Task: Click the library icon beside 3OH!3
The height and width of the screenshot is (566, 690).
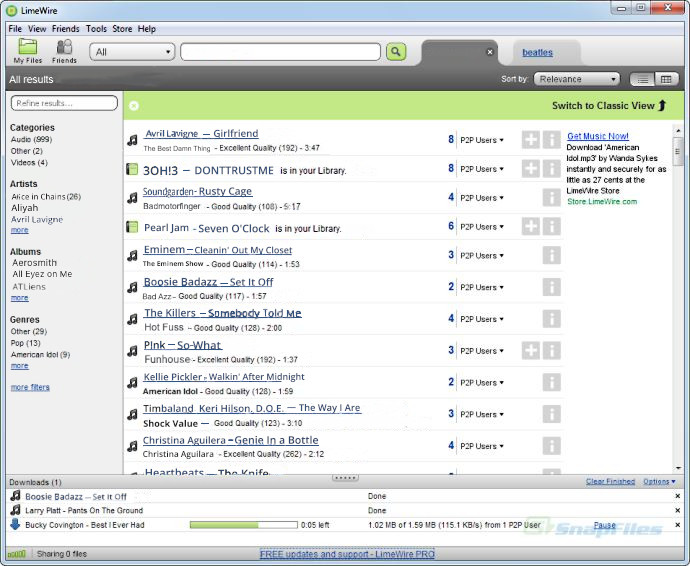Action: (132, 169)
